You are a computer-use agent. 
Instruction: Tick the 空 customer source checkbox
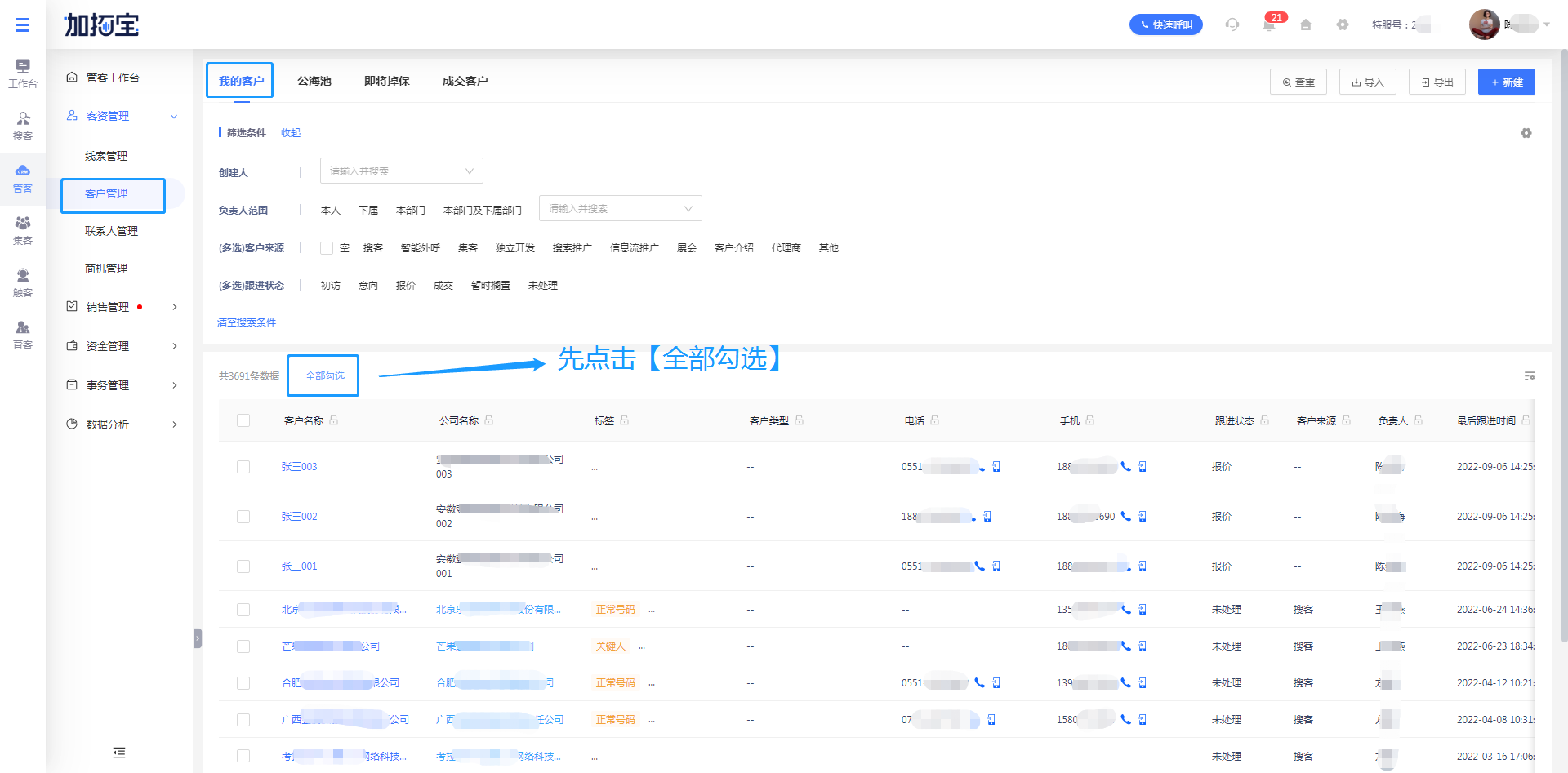click(327, 248)
